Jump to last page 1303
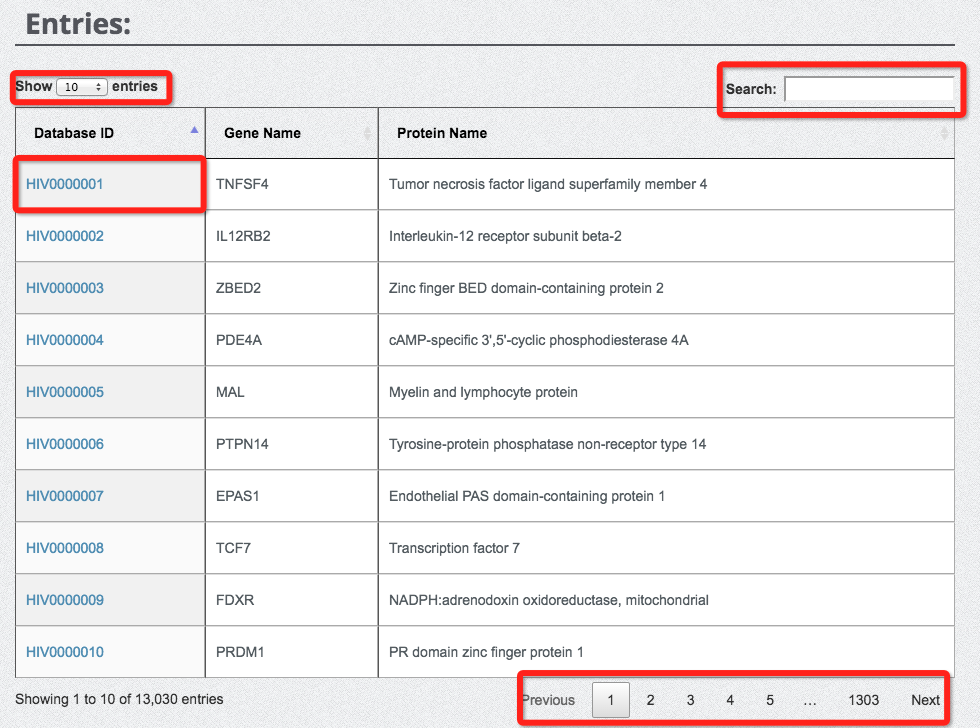The height and width of the screenshot is (728, 980). [x=863, y=700]
